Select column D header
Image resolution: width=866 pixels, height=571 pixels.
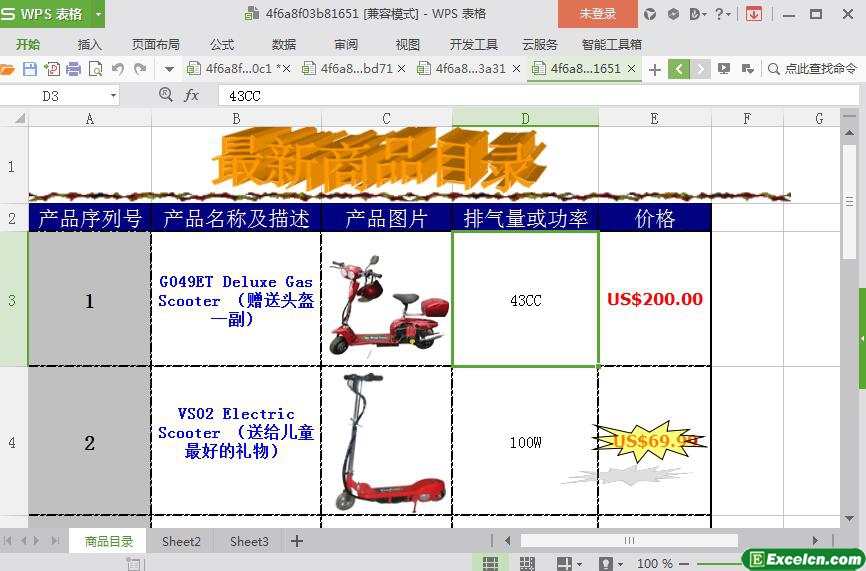[x=525, y=118]
